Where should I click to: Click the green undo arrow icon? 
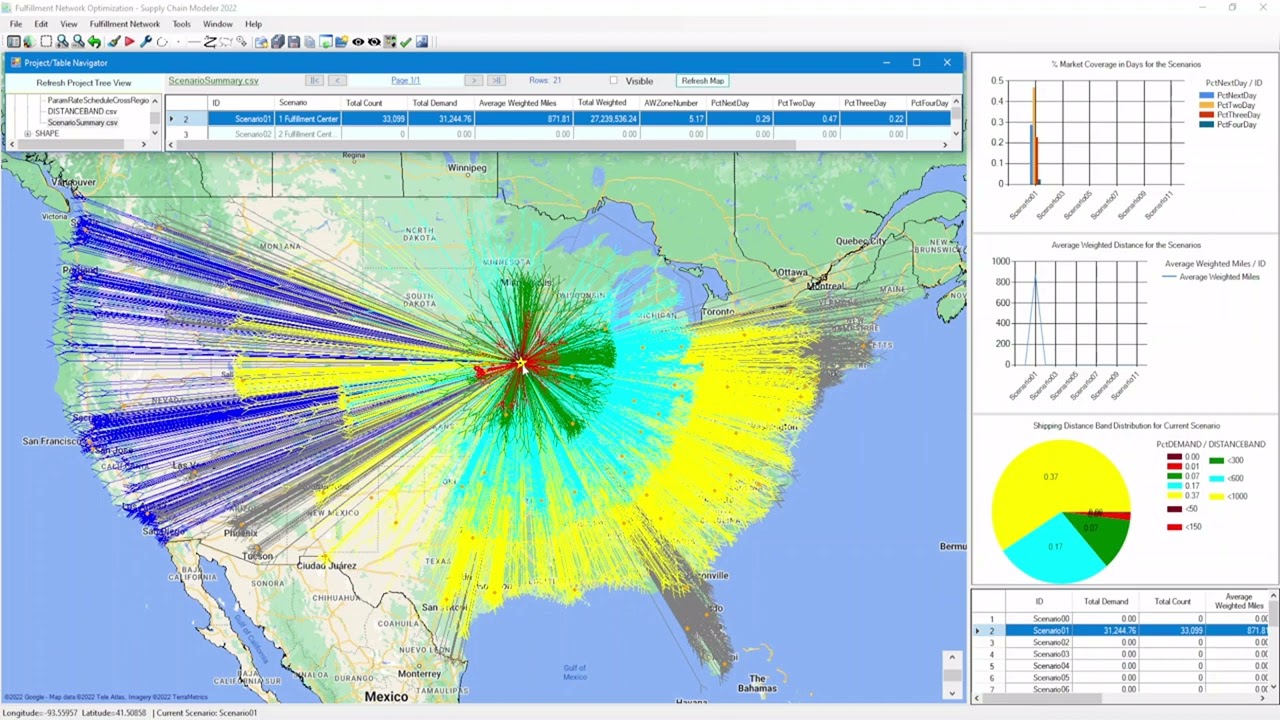coord(94,42)
